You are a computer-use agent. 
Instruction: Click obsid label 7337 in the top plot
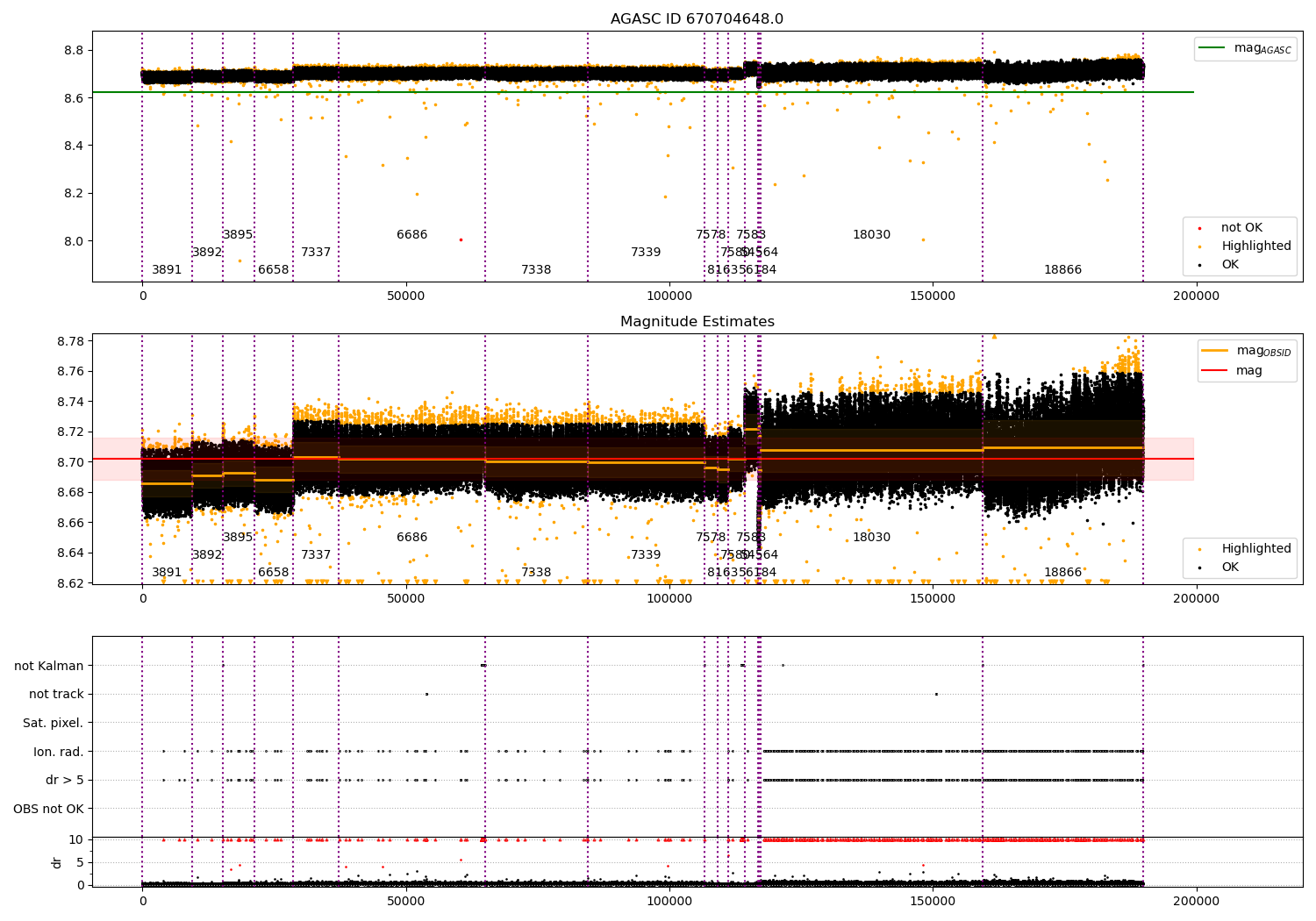[x=316, y=253]
